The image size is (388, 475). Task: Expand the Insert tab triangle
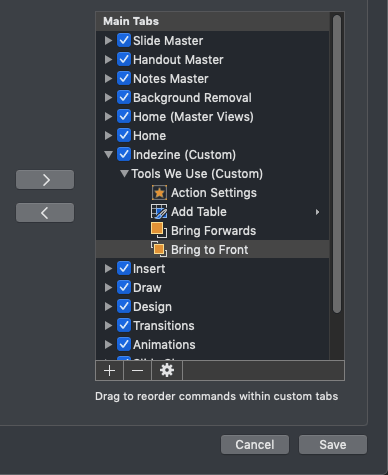pos(108,268)
